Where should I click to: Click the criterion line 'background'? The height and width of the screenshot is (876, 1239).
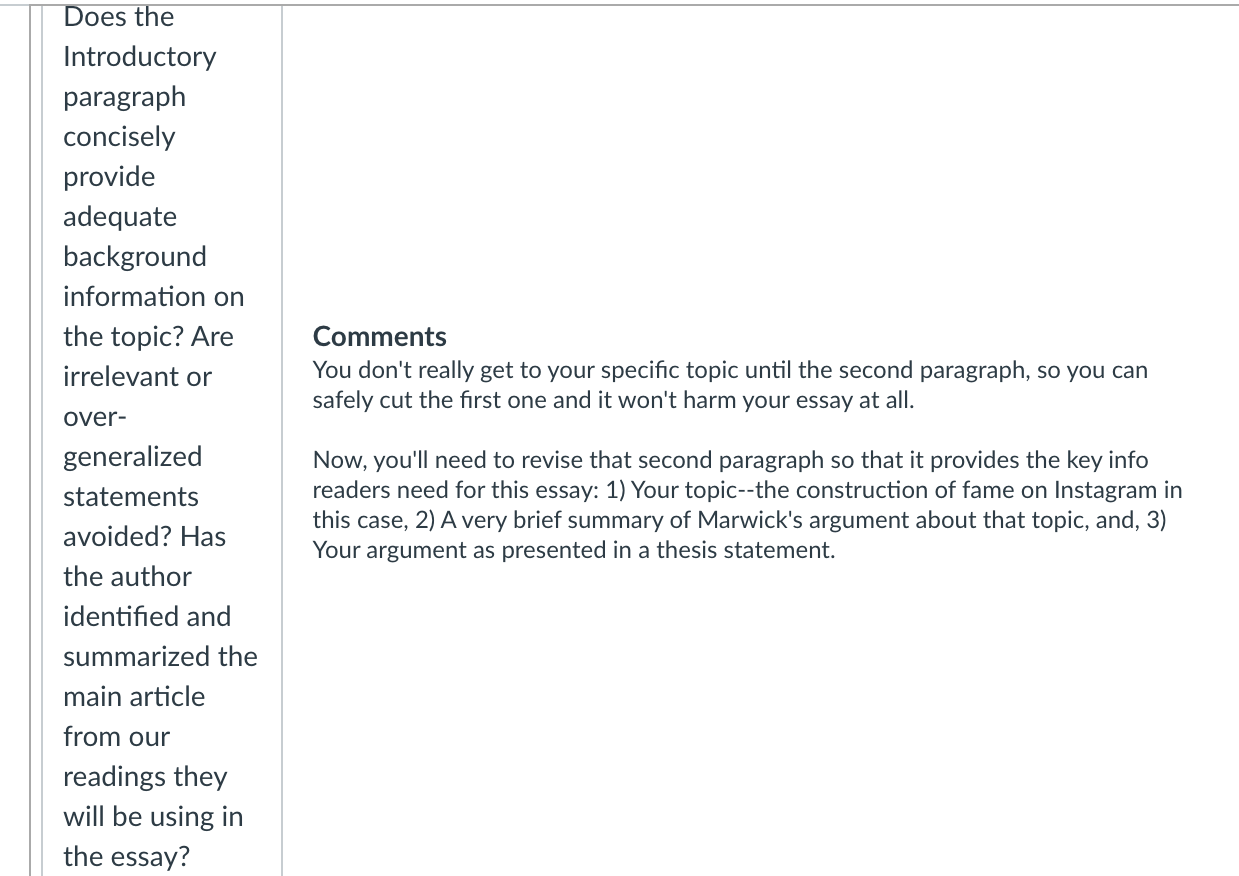pyautogui.click(x=135, y=257)
